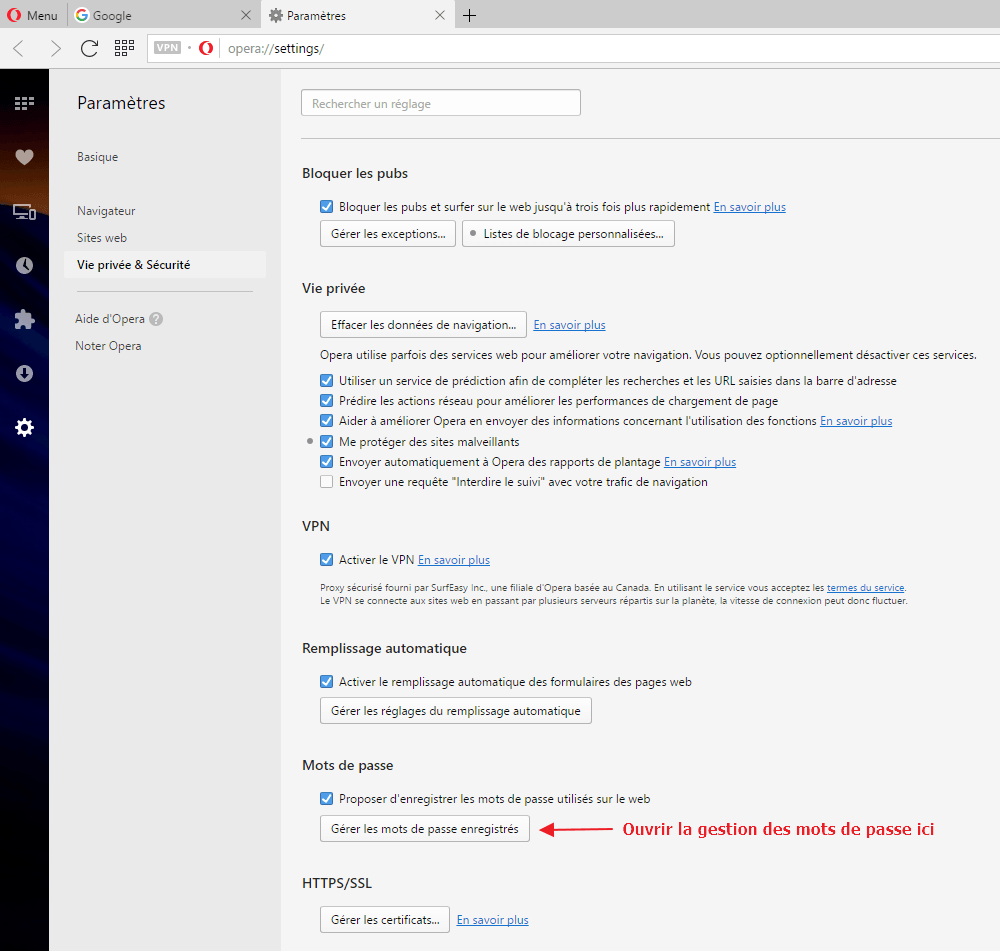
Task: Click Gérer les mots de passe enregistrés
Action: pos(424,829)
